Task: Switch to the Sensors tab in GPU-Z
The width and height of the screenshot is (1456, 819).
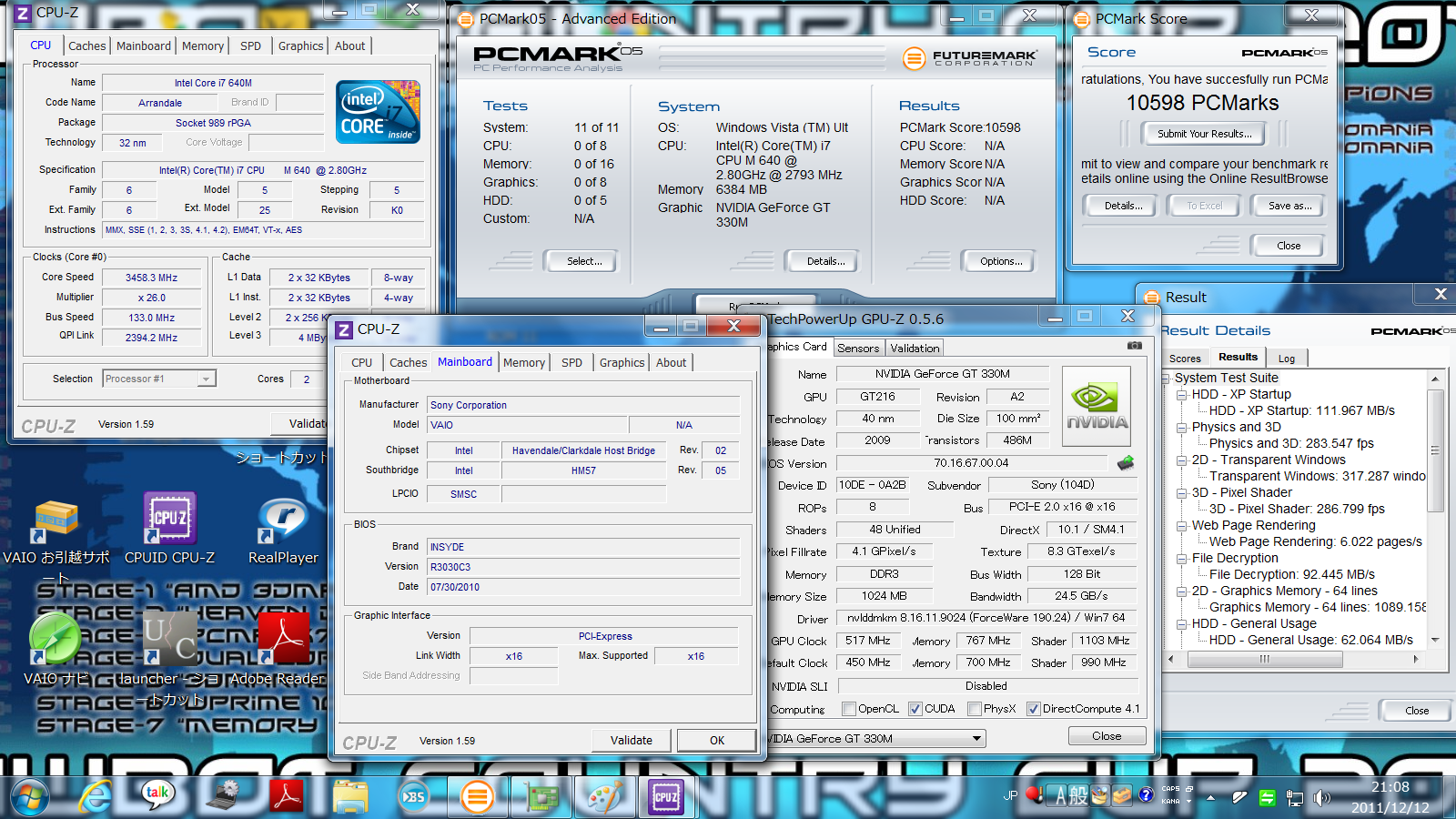Action: click(858, 349)
